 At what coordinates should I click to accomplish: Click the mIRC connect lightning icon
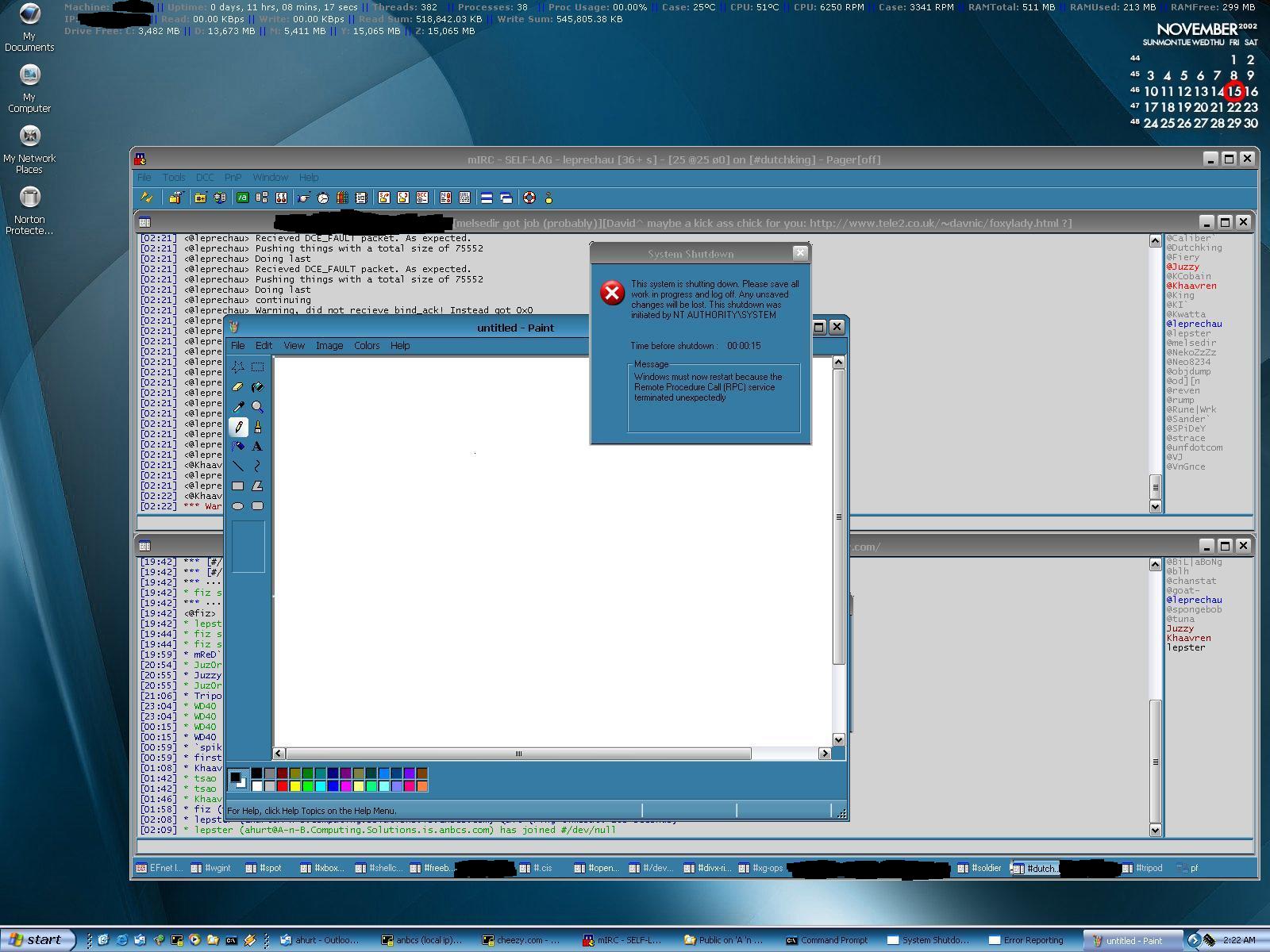pos(146,198)
